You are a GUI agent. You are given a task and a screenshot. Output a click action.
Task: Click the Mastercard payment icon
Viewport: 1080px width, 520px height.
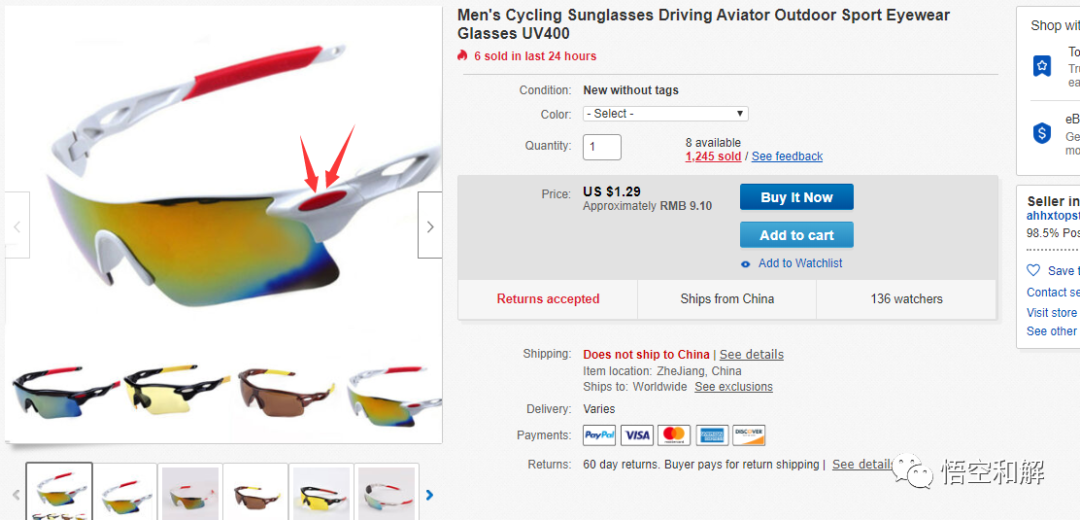pyautogui.click(x=675, y=436)
